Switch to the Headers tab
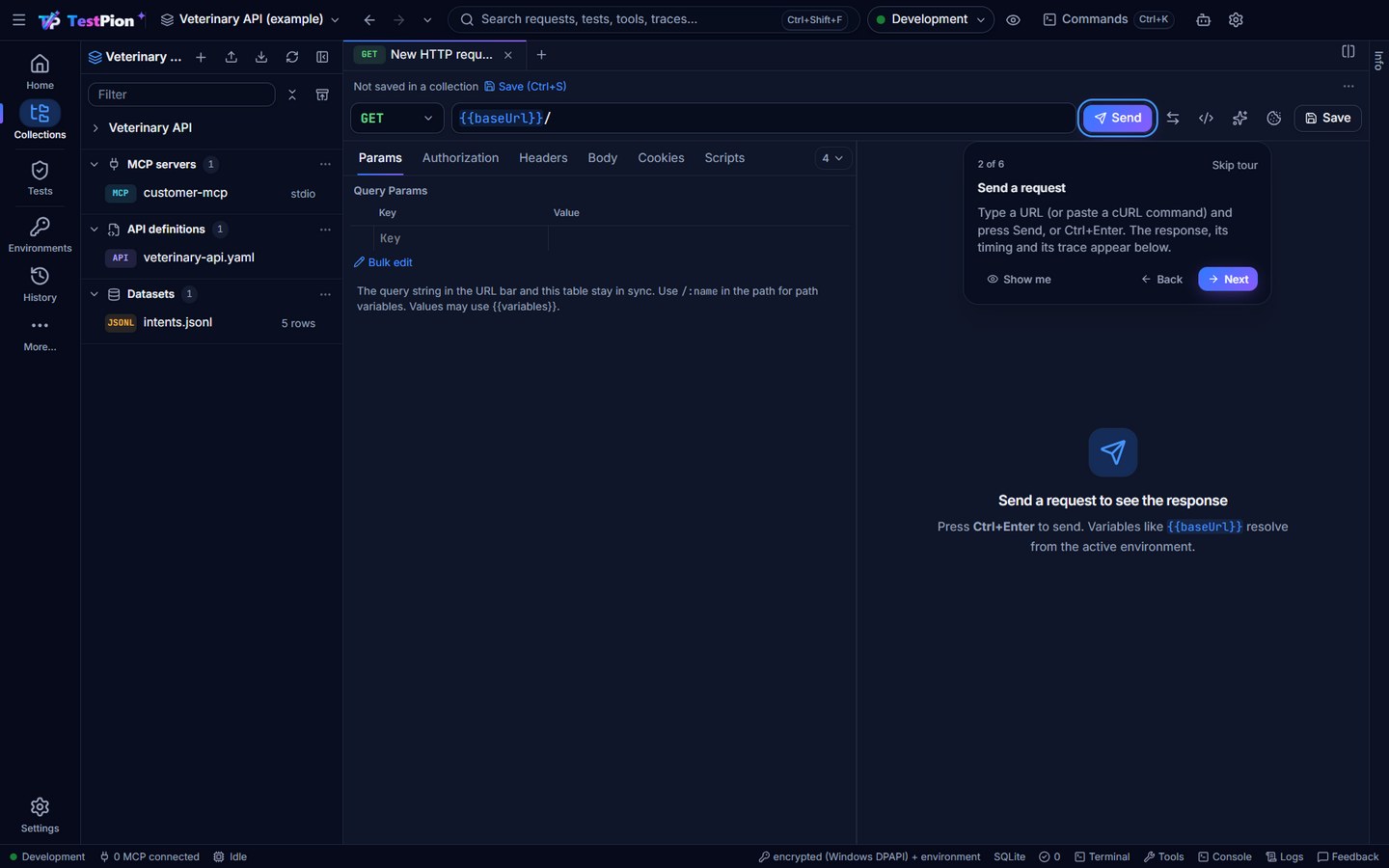The image size is (1389, 868). tap(543, 158)
